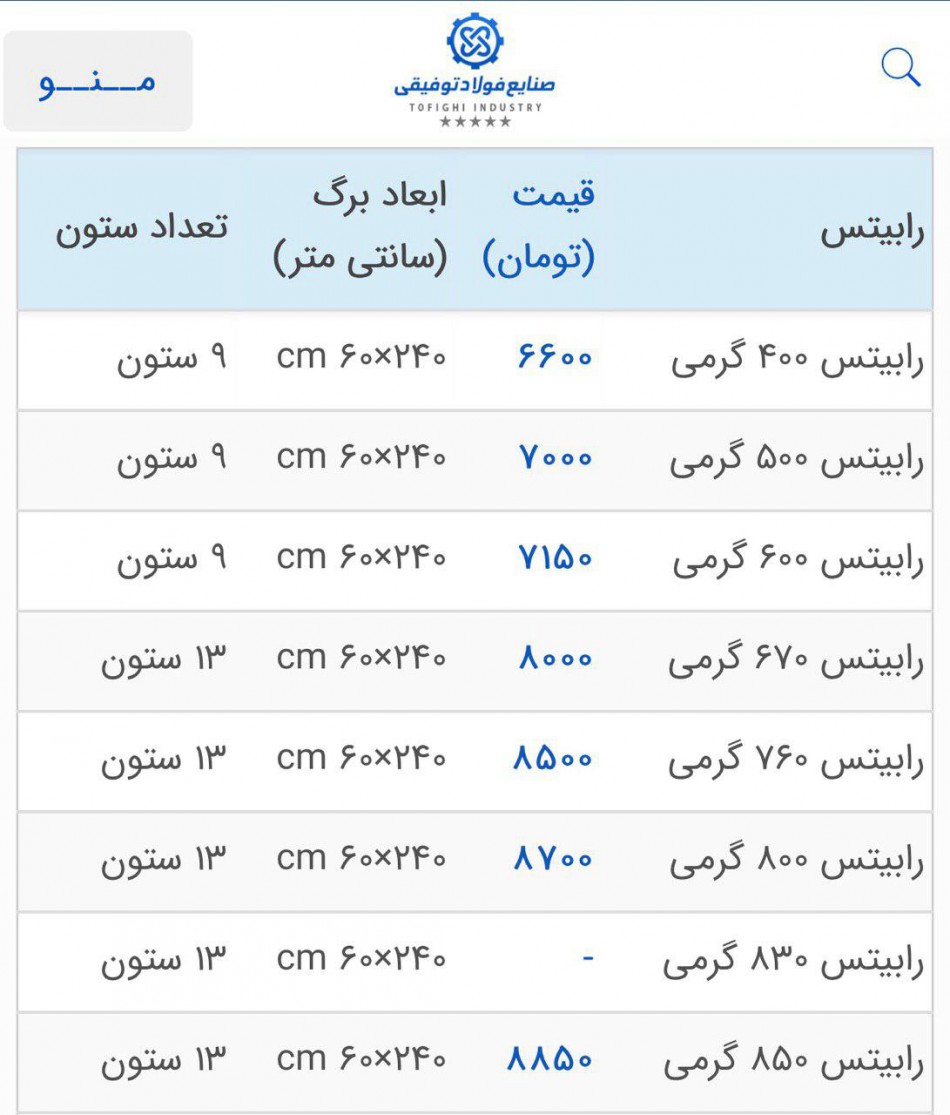Select the رابیتس ۵۰۰ گرمی product name
Screen dimensions: 950x1115
pyautogui.click(x=797, y=460)
